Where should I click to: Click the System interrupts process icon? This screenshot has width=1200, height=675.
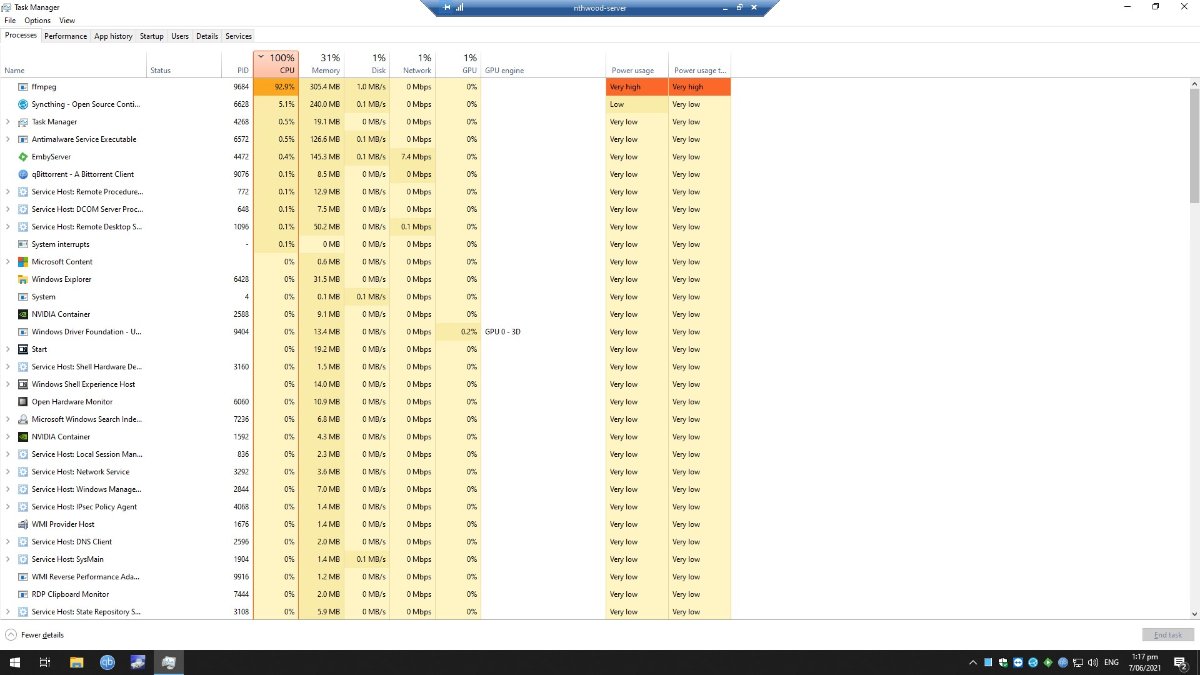point(23,244)
